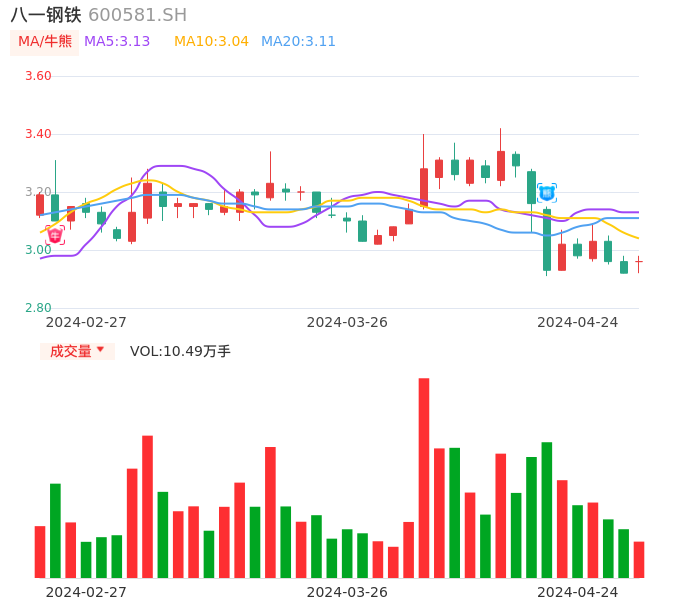Click the tallest red volume bar
The height and width of the screenshot is (606, 686).
coord(424,478)
